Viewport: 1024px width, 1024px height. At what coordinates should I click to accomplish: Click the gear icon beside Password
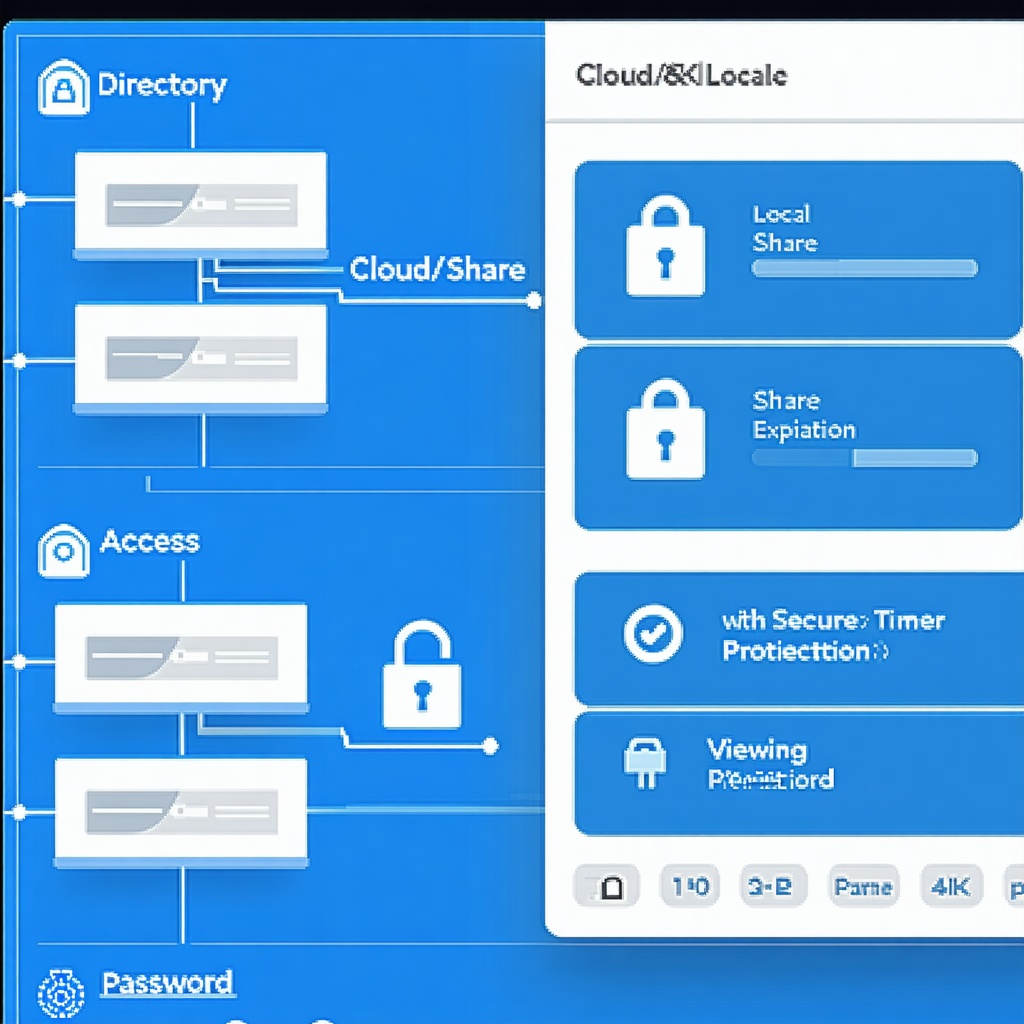click(61, 994)
